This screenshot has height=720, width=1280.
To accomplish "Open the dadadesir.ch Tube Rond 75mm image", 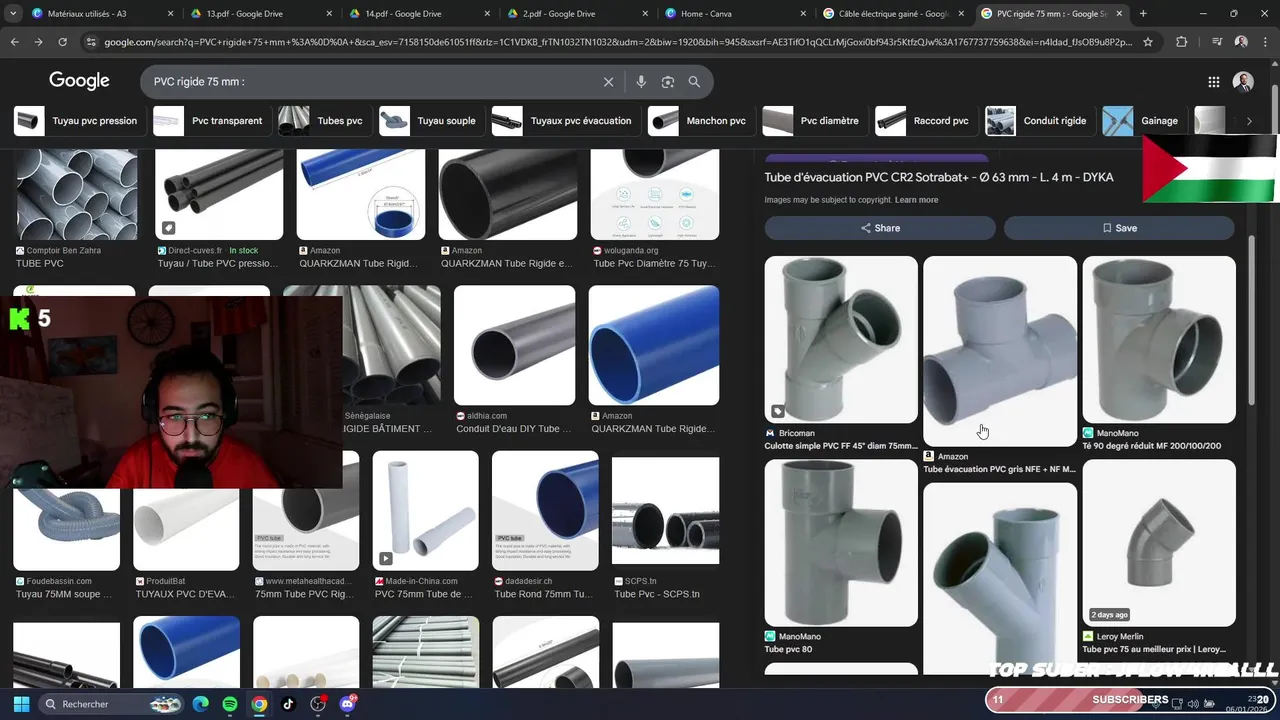I will click(x=545, y=511).
